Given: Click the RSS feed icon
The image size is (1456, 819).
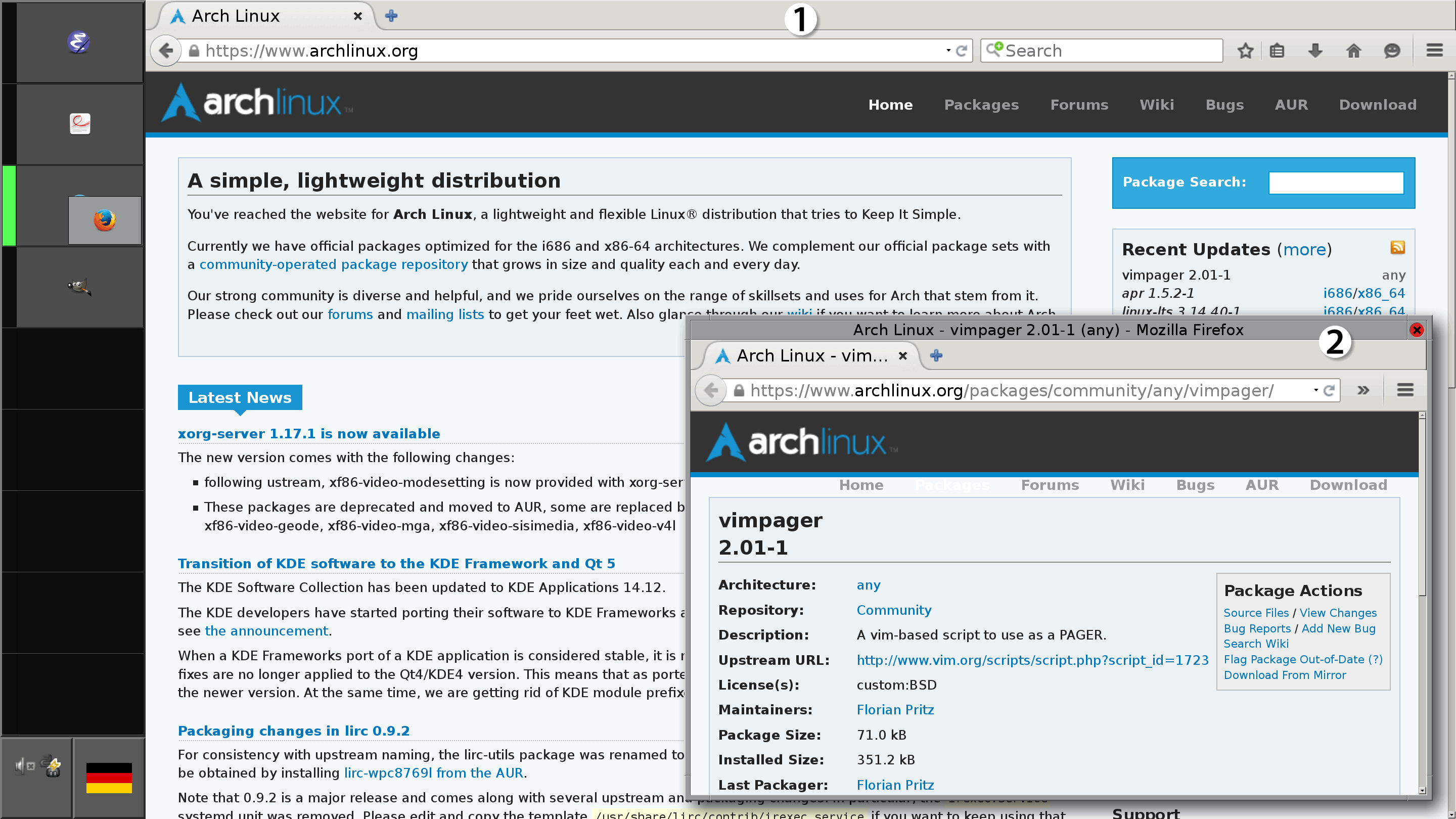Looking at the screenshot, I should tap(1397, 248).
